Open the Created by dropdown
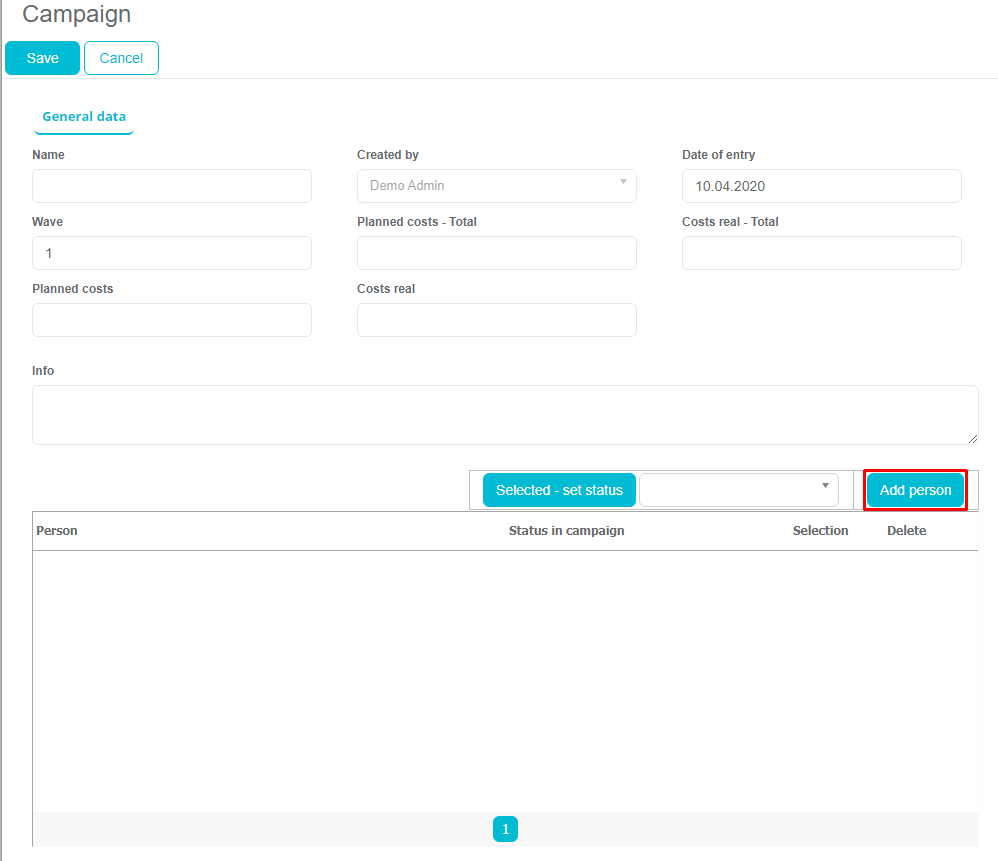Screen dimensions: 998x861 point(496,186)
